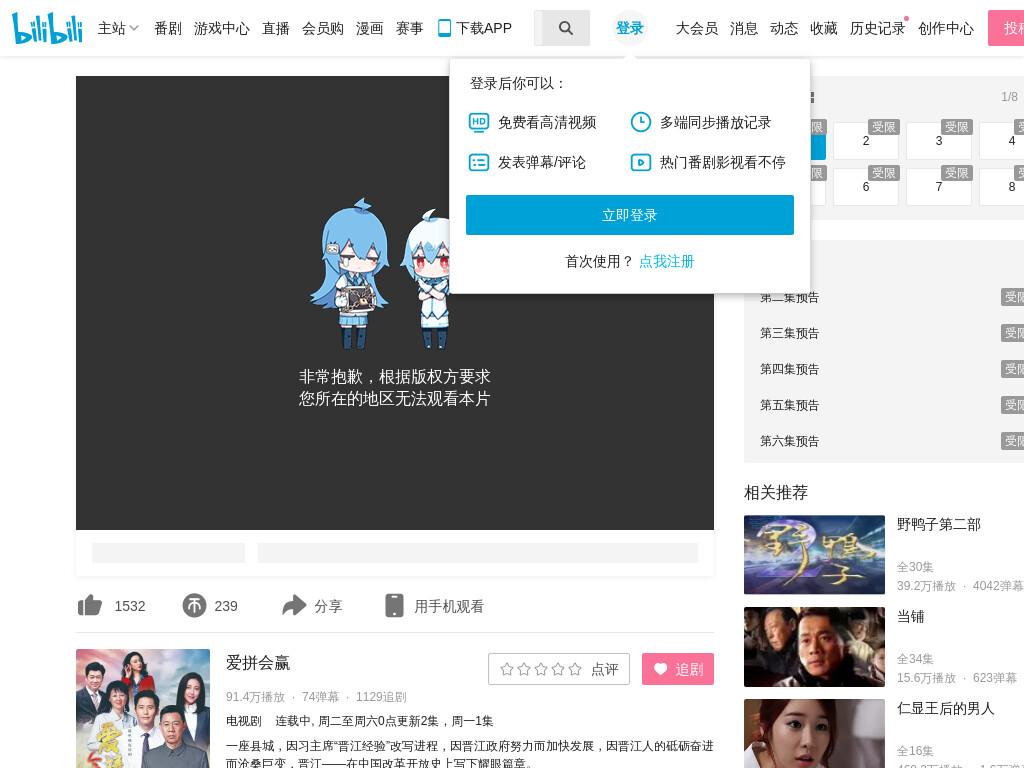Screen dimensions: 1024x768
Task: Open 消息 in the header
Action: (744, 28)
